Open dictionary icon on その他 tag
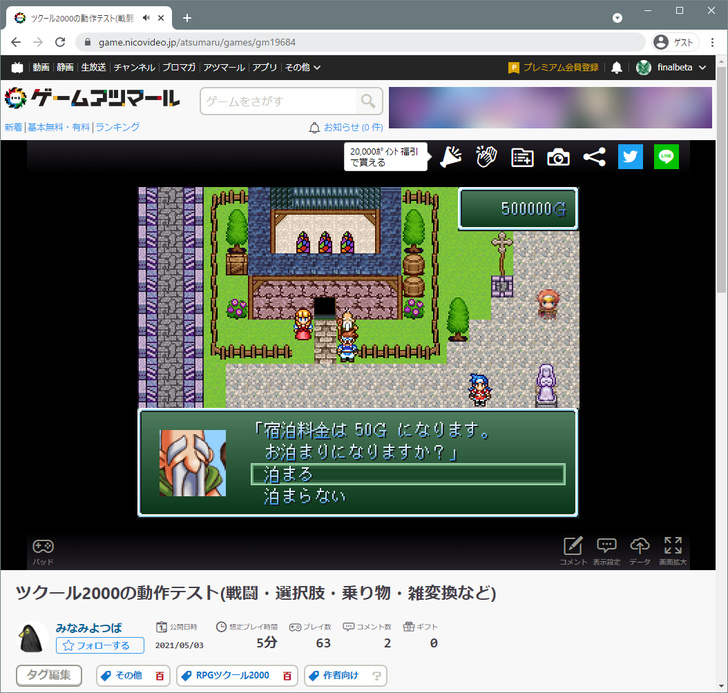The height and width of the screenshot is (693, 728). coord(160,676)
